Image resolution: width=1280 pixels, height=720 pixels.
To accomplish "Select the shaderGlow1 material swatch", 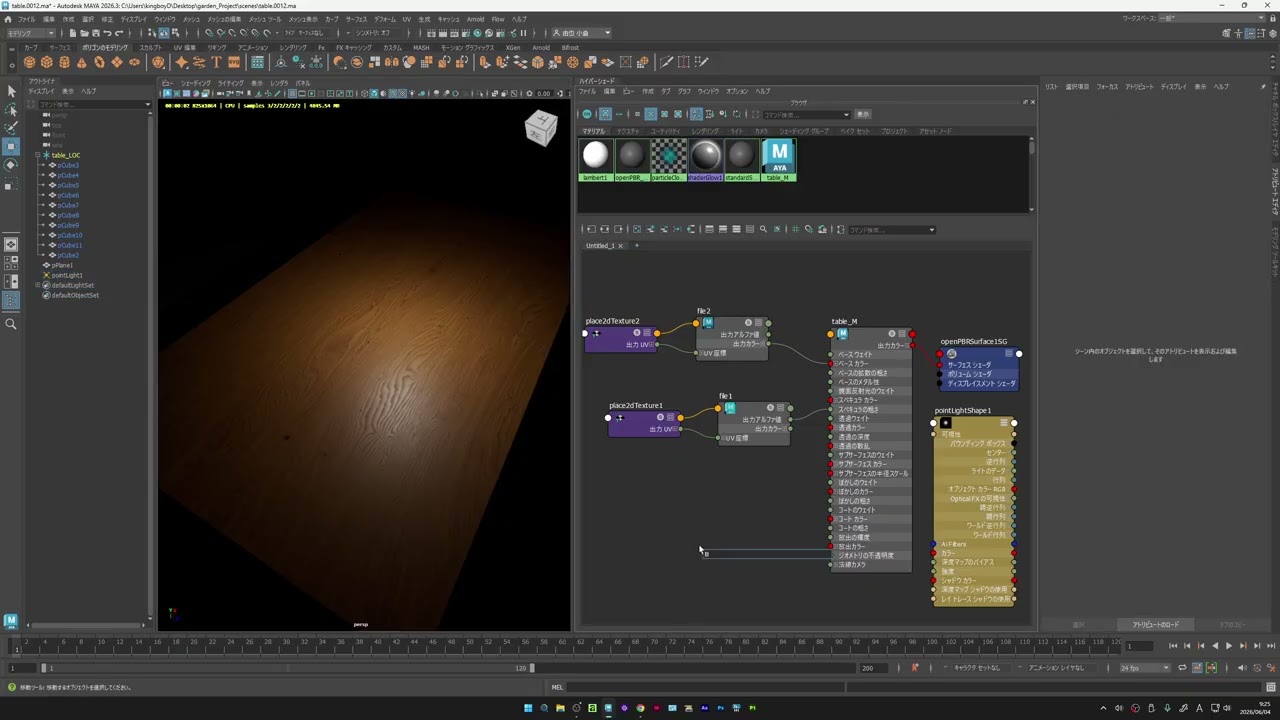I will (x=705, y=160).
